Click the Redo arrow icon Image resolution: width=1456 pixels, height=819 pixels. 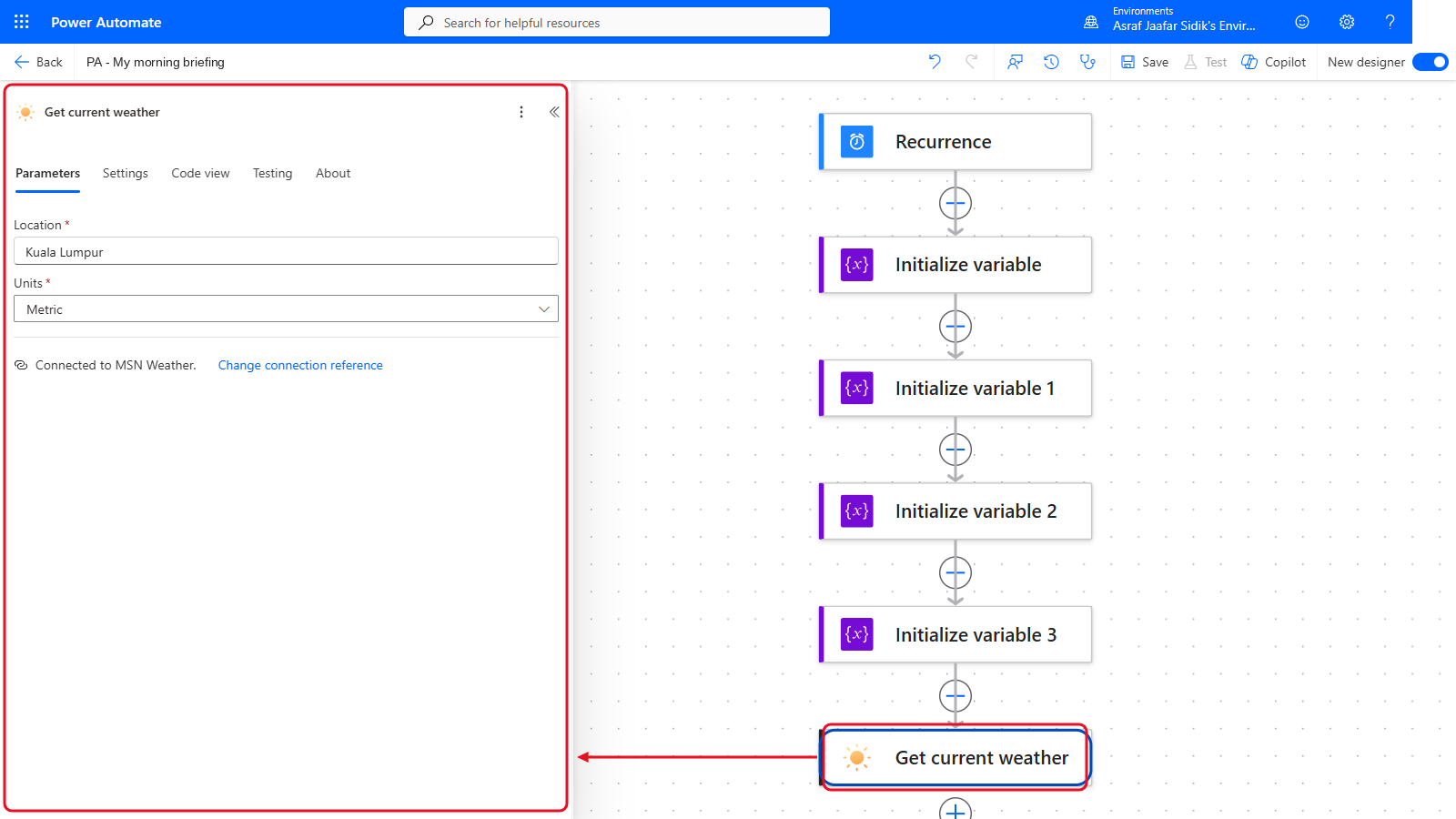pyautogui.click(x=972, y=62)
